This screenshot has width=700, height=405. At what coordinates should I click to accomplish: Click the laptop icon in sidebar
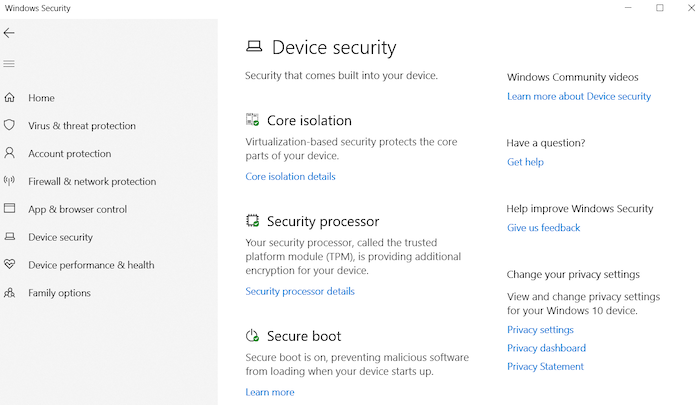9,237
